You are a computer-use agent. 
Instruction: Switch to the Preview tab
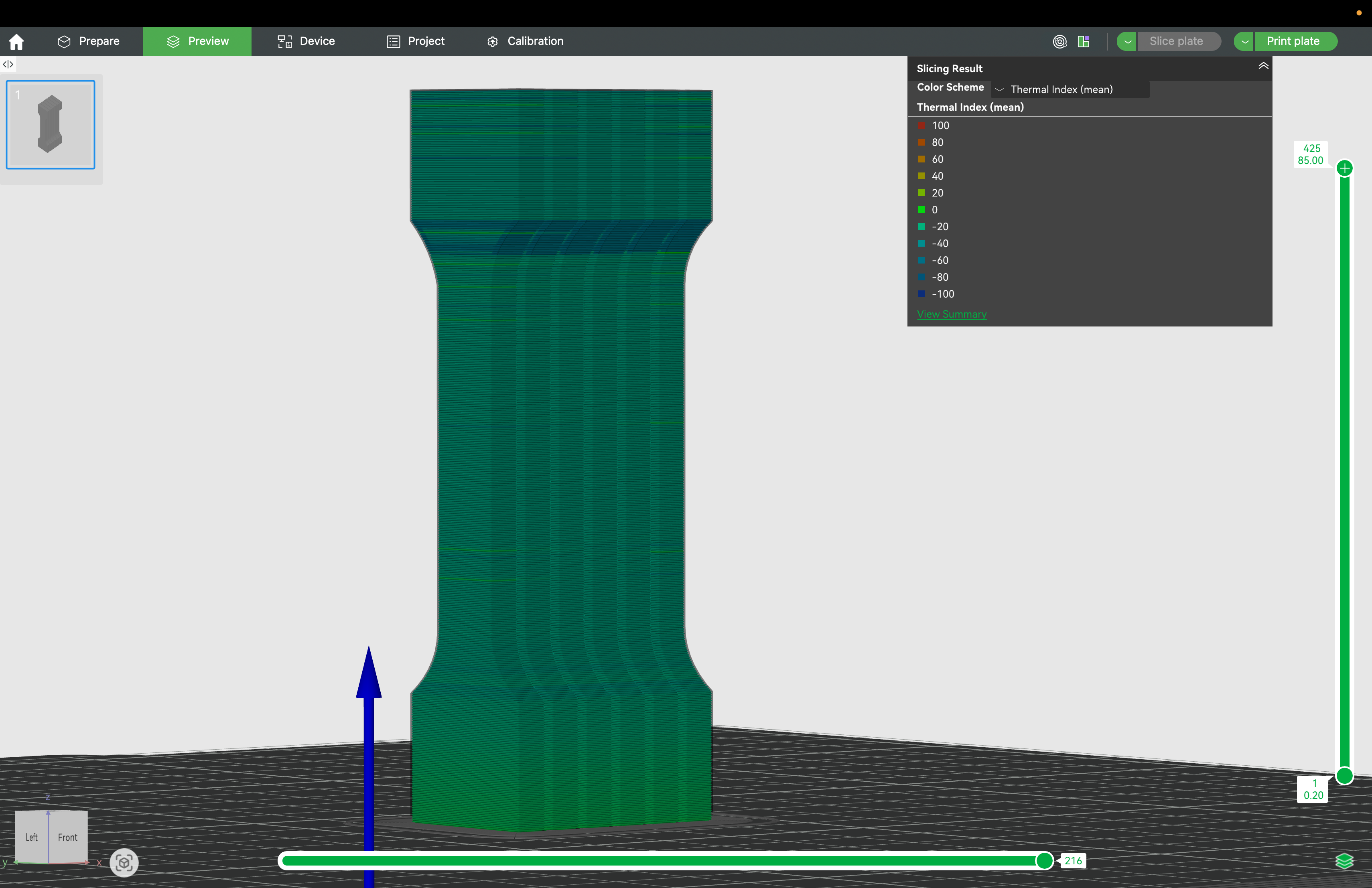[197, 41]
